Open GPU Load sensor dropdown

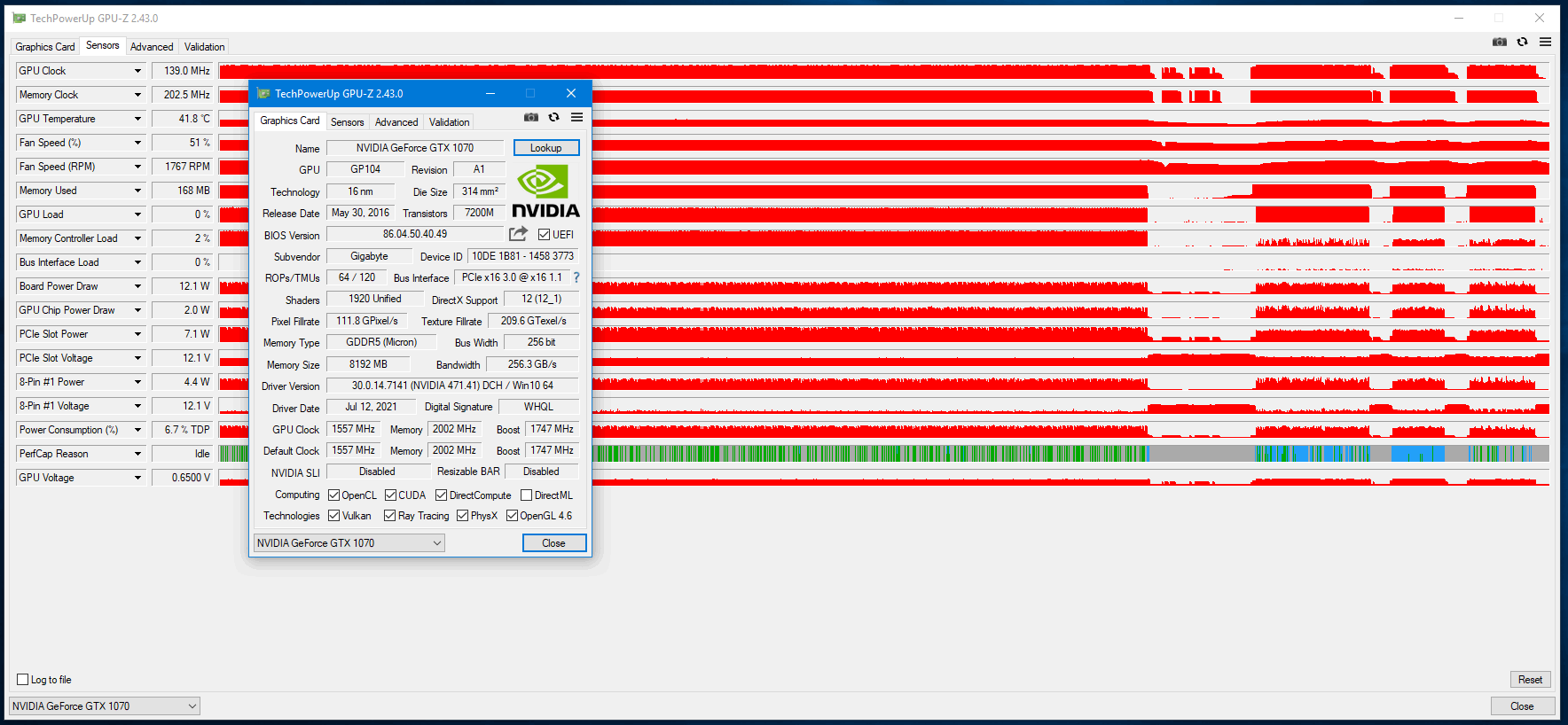tap(137, 214)
